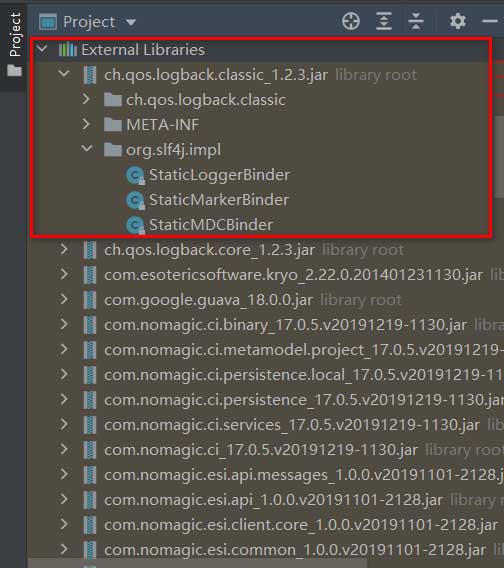The image size is (504, 568).
Task: Click the guava jar archive icon
Action: click(90, 300)
